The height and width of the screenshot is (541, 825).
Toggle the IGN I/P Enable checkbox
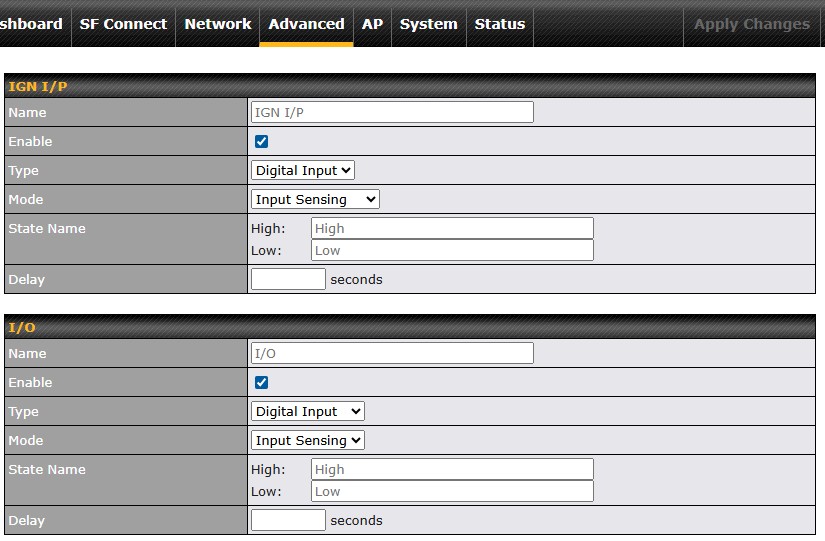pyautogui.click(x=262, y=142)
